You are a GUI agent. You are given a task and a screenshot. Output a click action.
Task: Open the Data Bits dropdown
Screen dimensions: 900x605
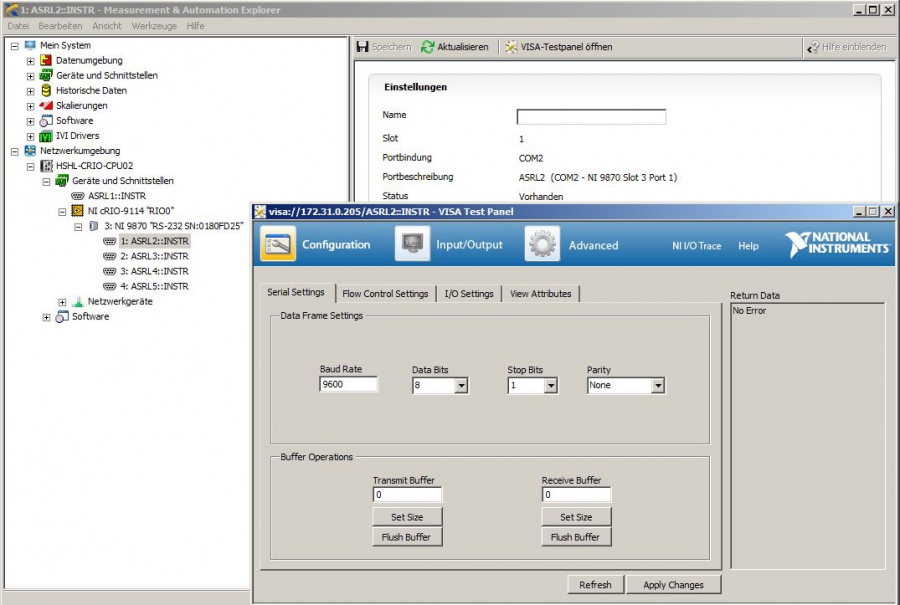point(461,385)
